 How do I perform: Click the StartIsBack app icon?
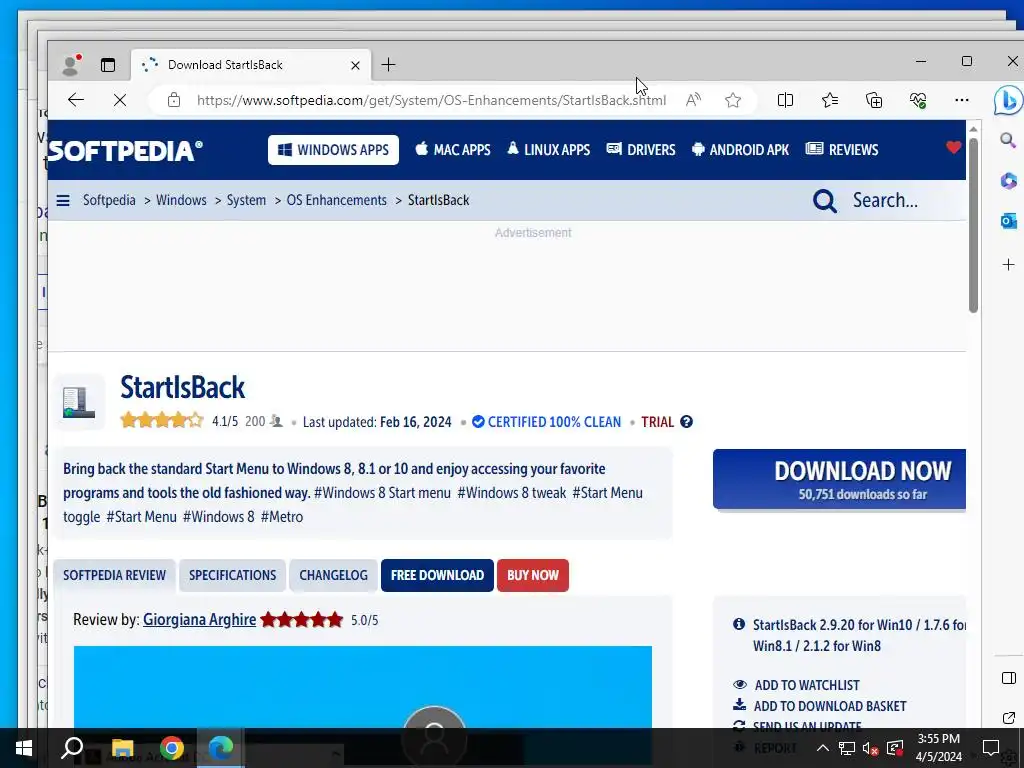[78, 402]
